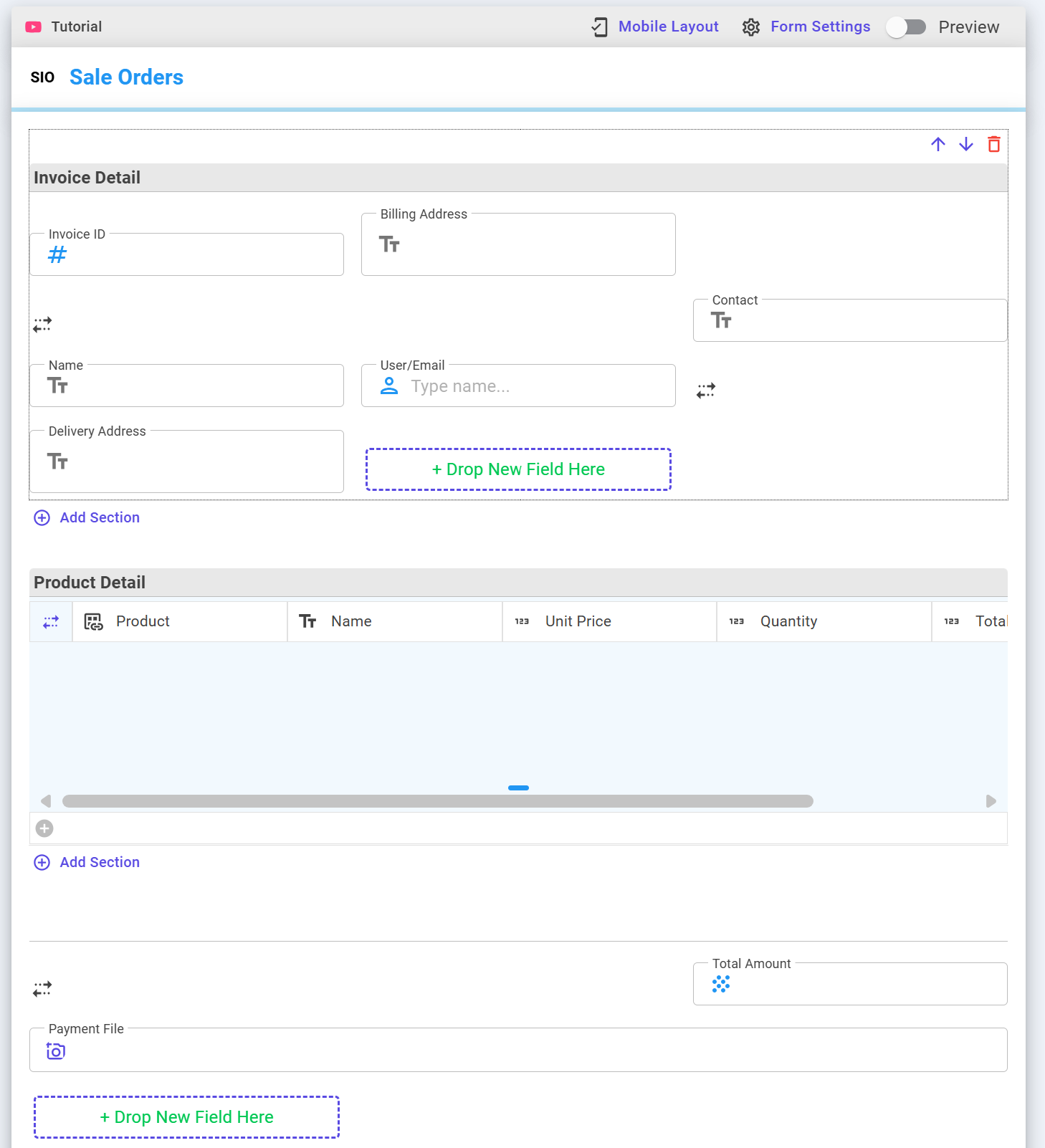Image resolution: width=1045 pixels, height=1148 pixels.
Task: Click swap icon in Product Detail table header
Action: [x=51, y=622]
